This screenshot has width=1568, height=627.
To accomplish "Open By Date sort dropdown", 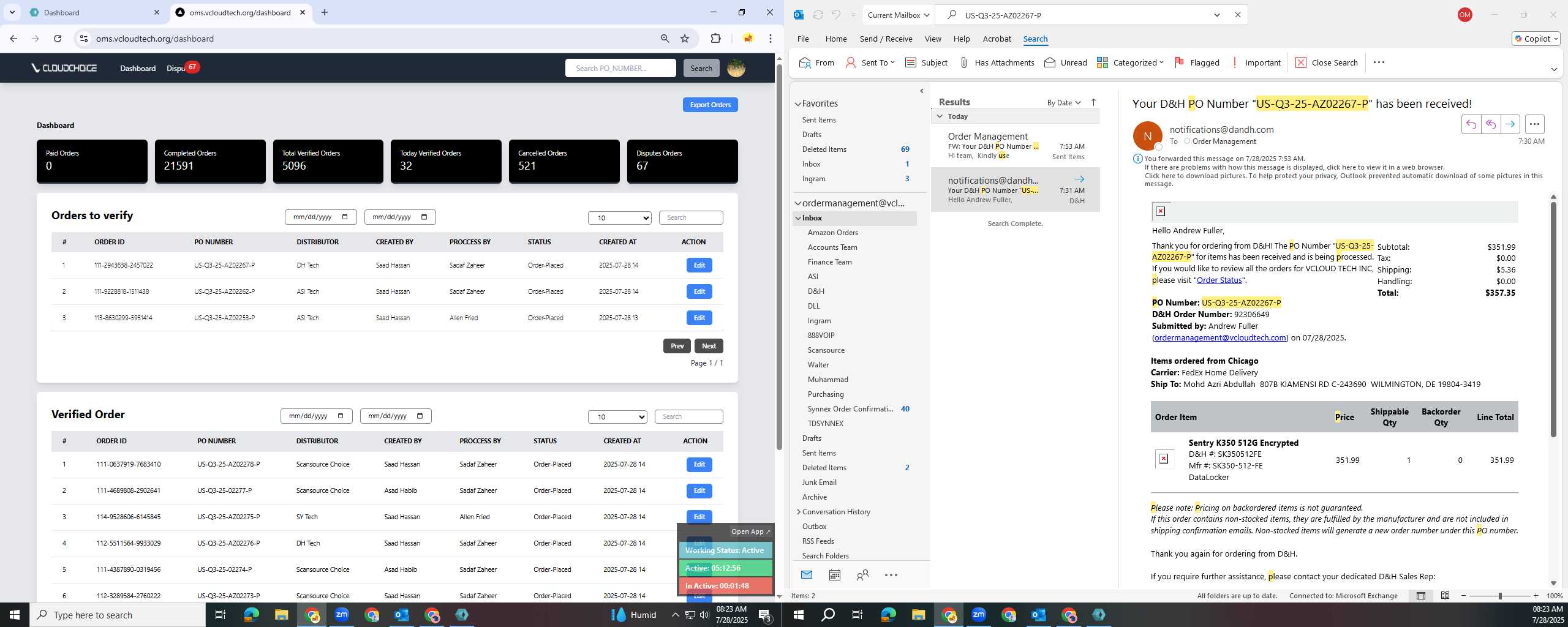I will click(1064, 103).
